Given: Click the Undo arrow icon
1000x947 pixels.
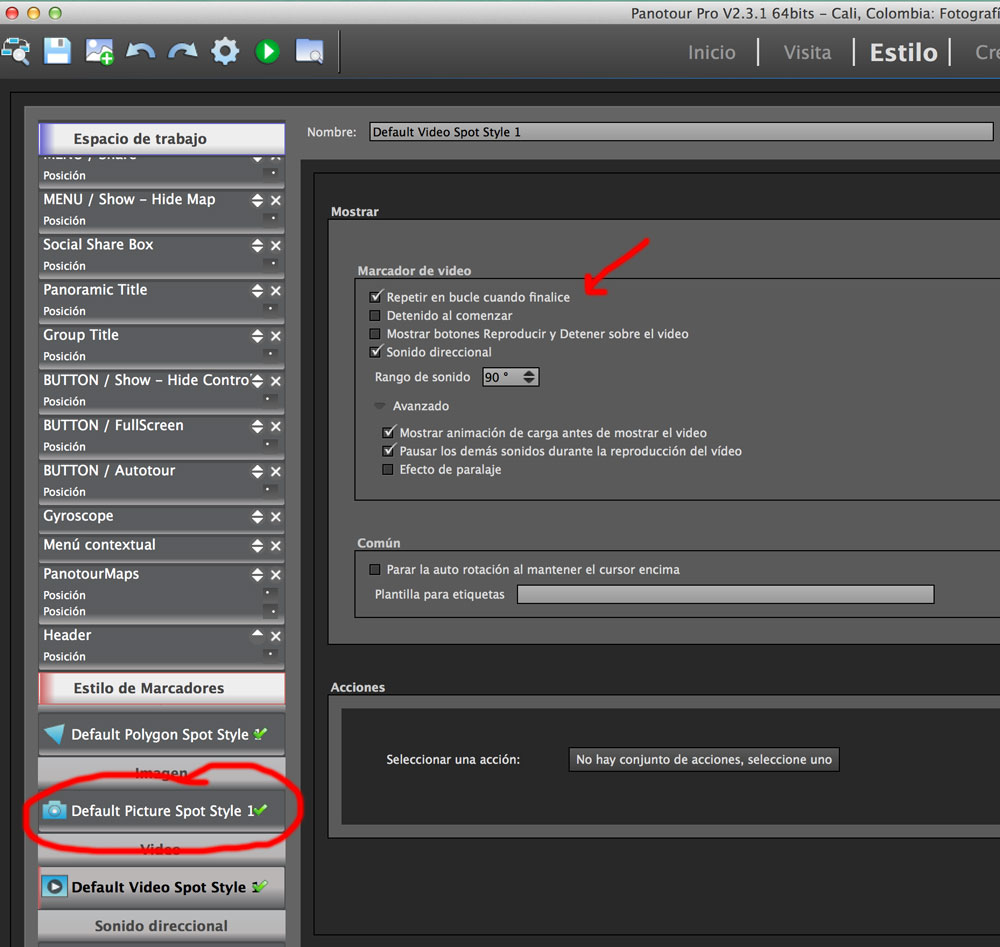Looking at the screenshot, I should point(140,50).
